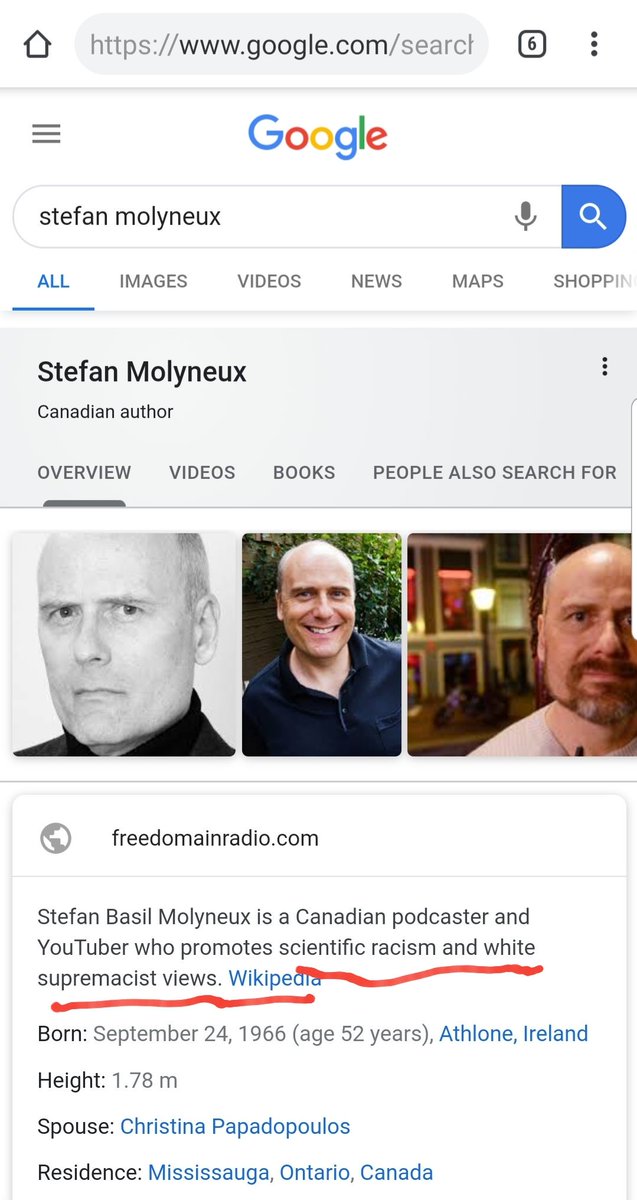The image size is (637, 1200).
Task: Open the browser three-dot overflow menu
Action: [x=594, y=44]
